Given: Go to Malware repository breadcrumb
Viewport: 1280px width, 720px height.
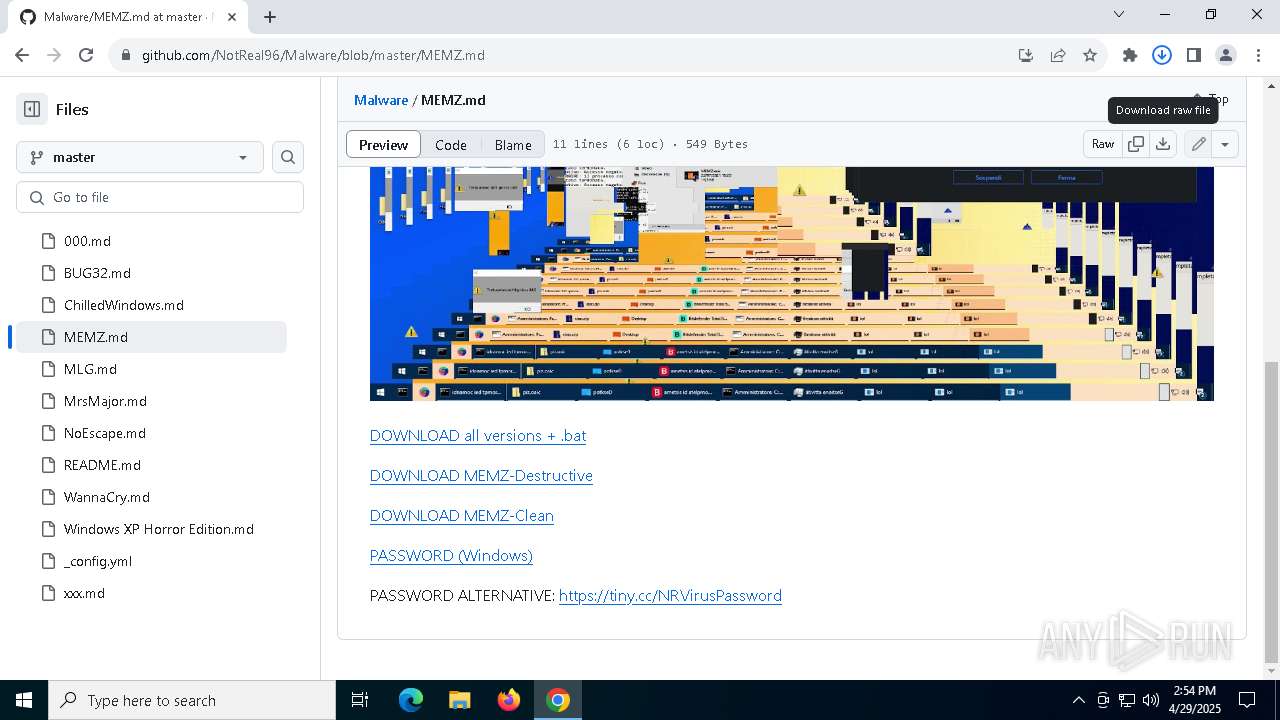Looking at the screenshot, I should [381, 100].
